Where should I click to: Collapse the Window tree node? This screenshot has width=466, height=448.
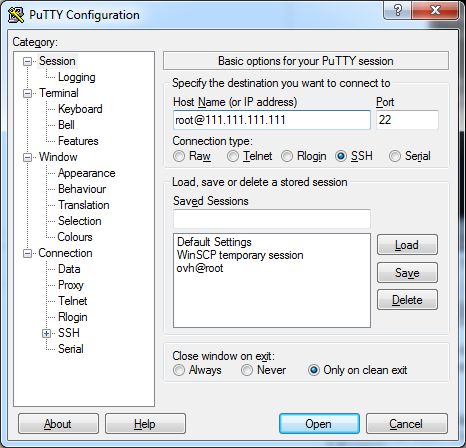(27, 157)
